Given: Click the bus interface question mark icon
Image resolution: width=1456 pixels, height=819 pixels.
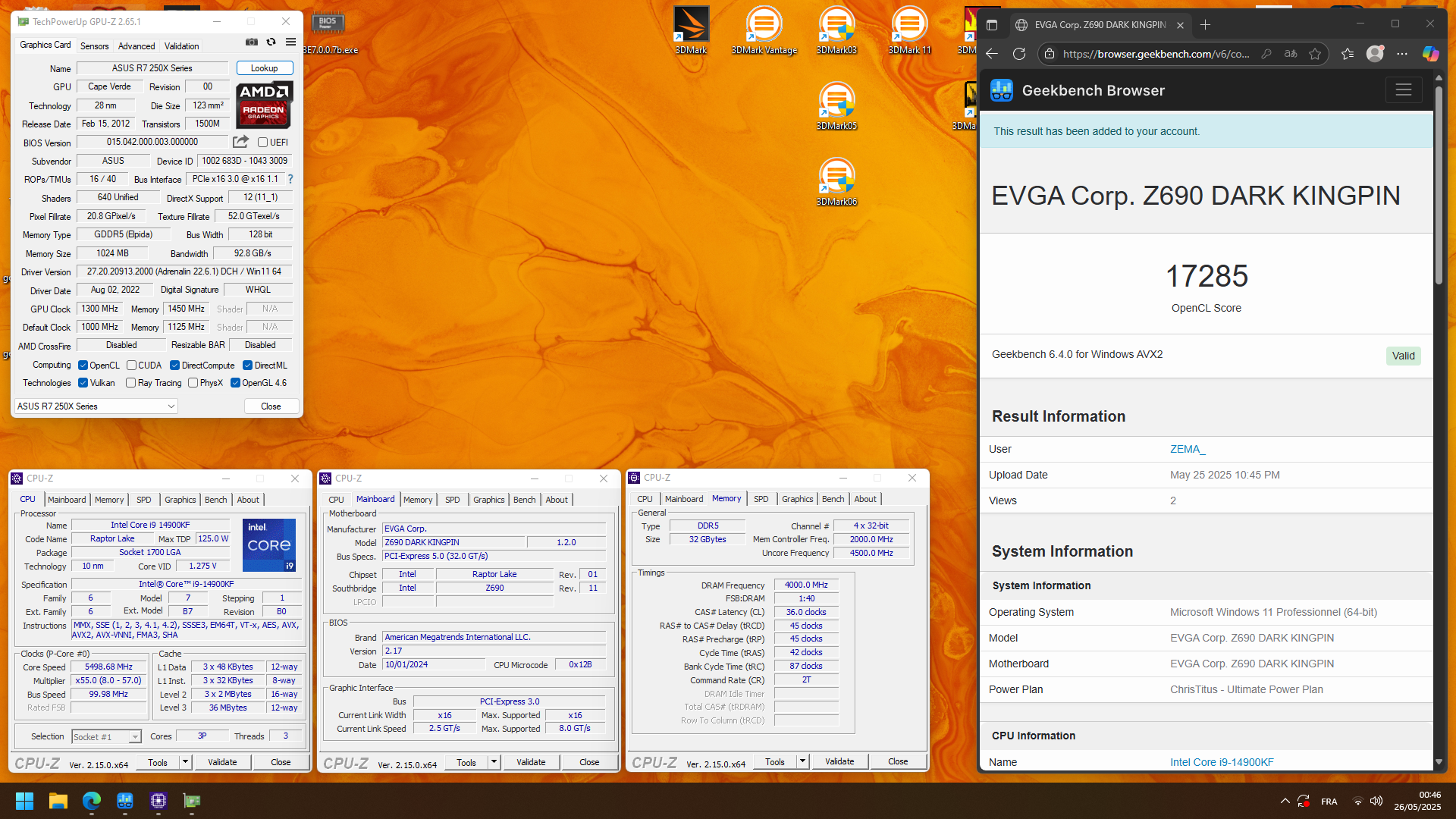Looking at the screenshot, I should click(290, 179).
